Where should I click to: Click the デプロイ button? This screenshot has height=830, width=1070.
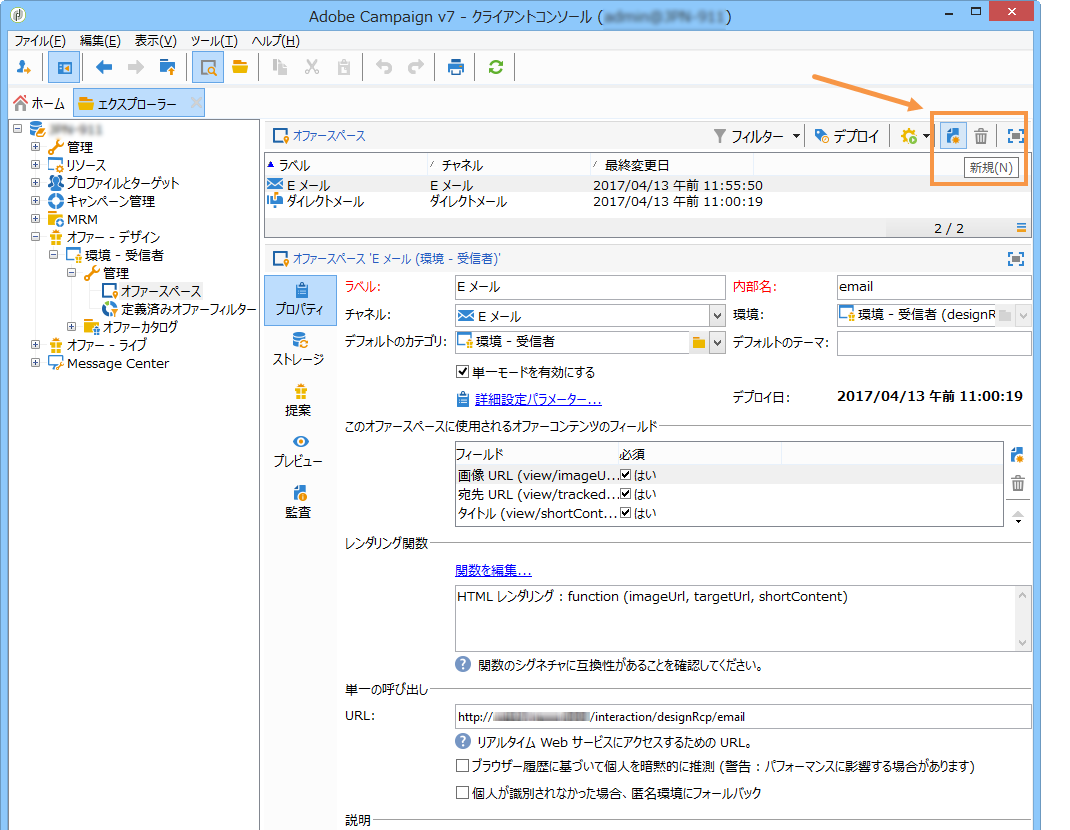click(847, 136)
